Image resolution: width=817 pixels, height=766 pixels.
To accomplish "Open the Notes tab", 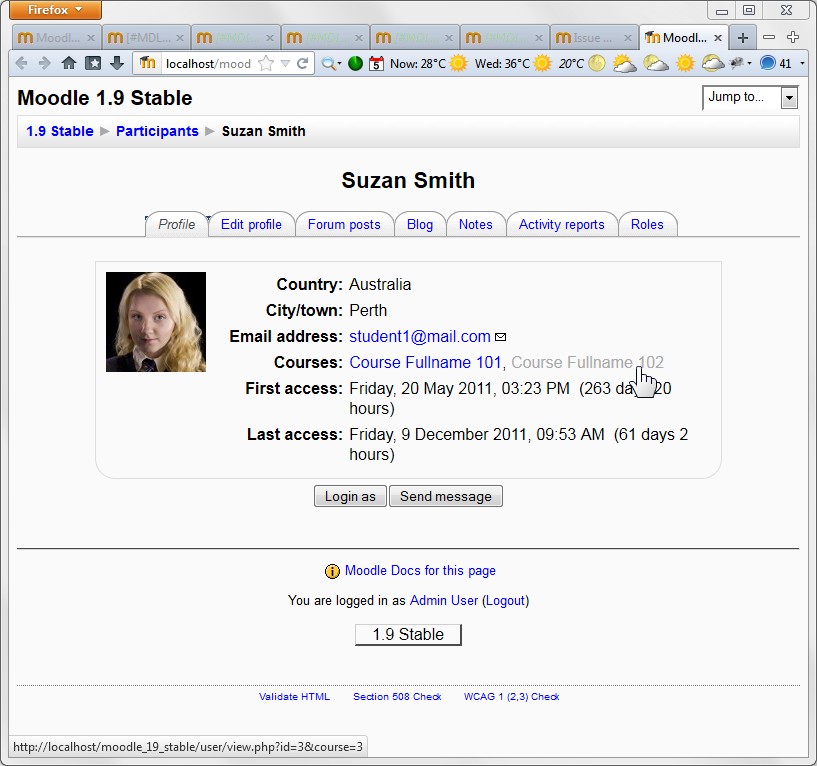I will tap(476, 225).
